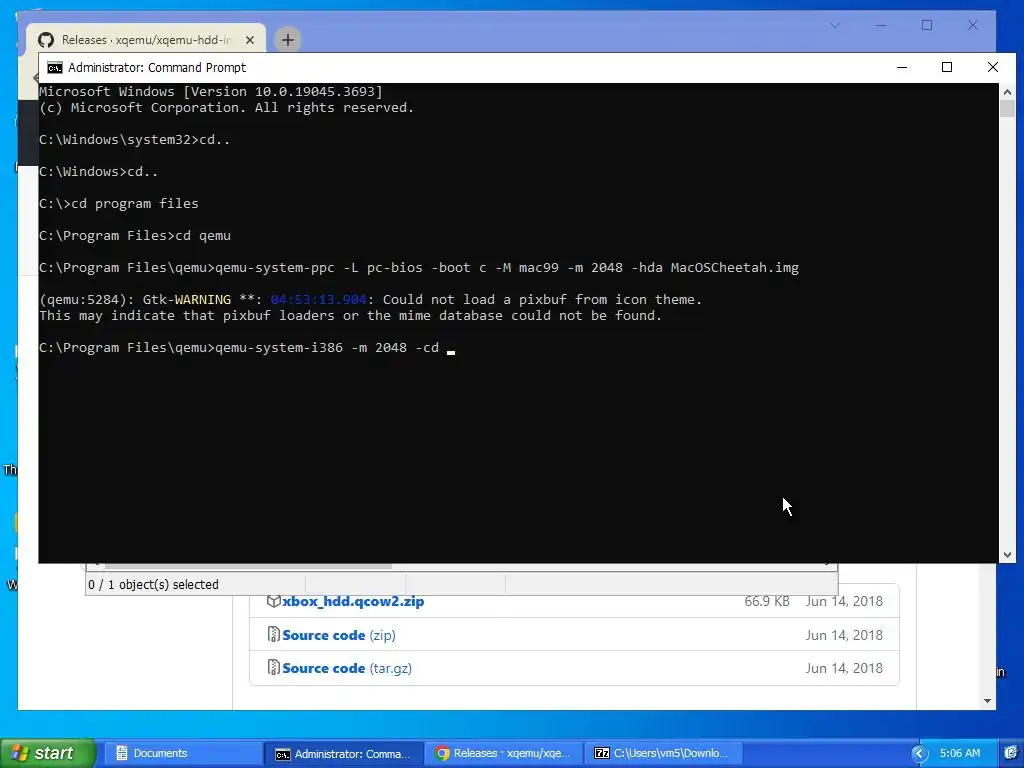Click the tray icon right of the clock
1024x768 pixels.
coord(1011,753)
